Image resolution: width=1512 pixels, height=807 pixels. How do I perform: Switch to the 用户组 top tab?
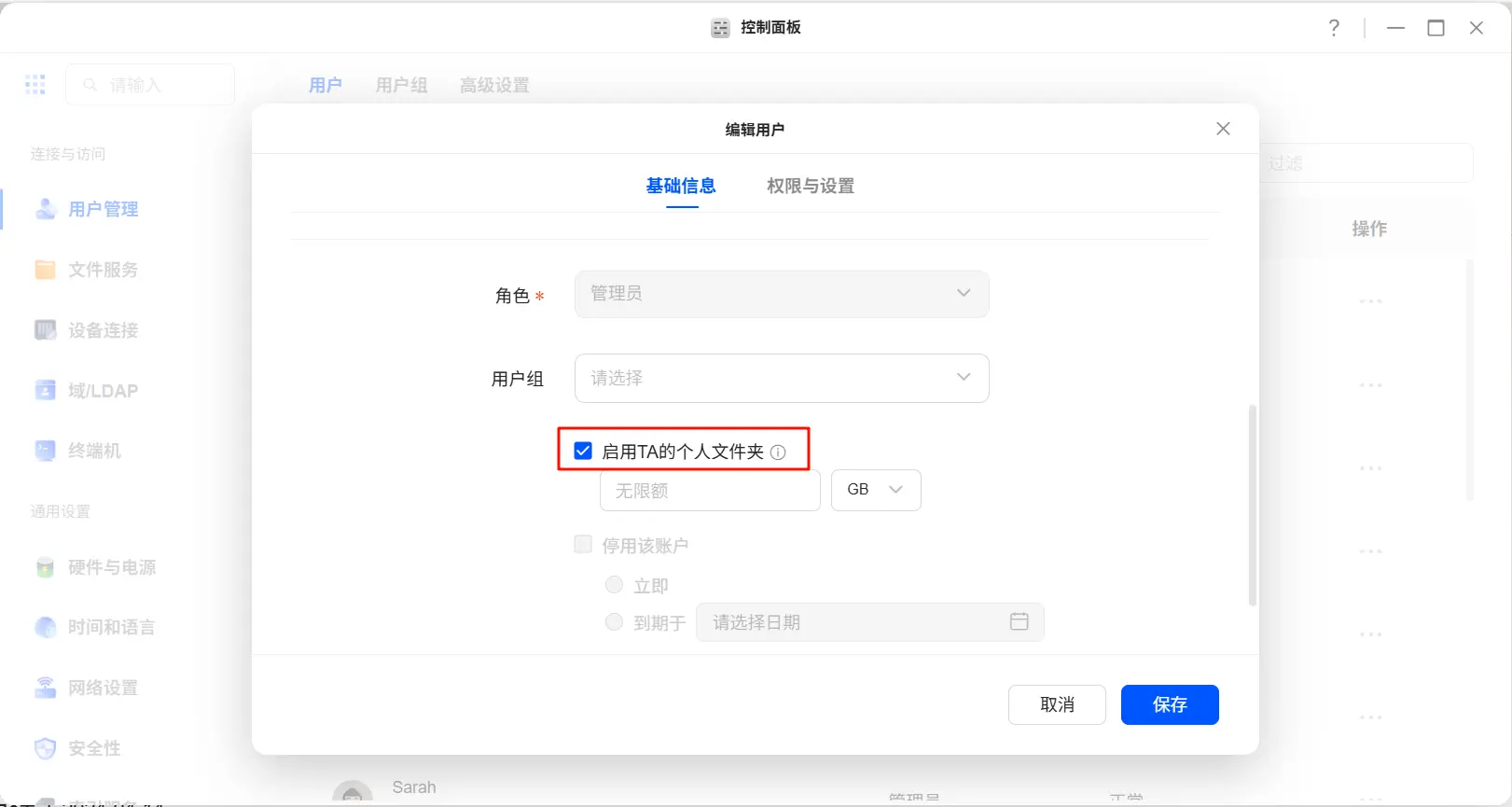tap(401, 85)
